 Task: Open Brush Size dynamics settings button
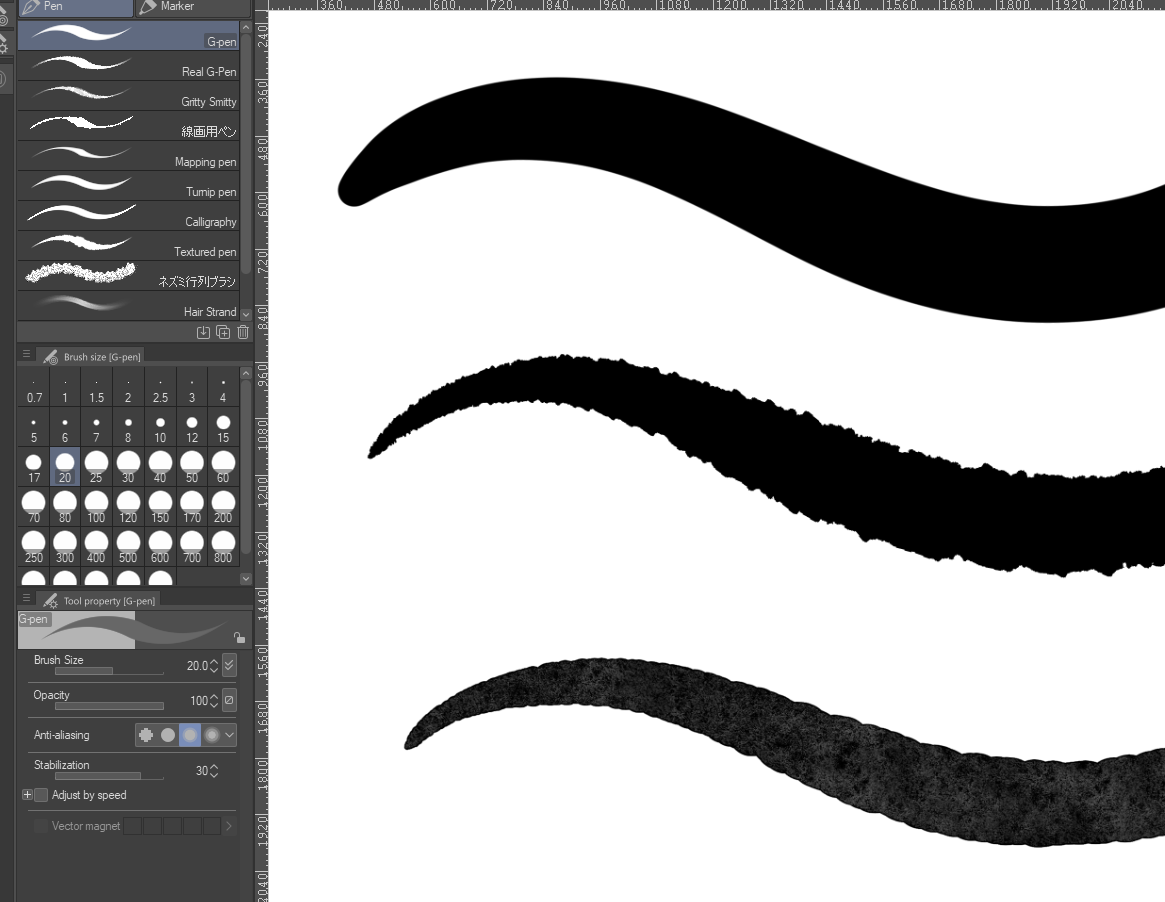click(229, 665)
